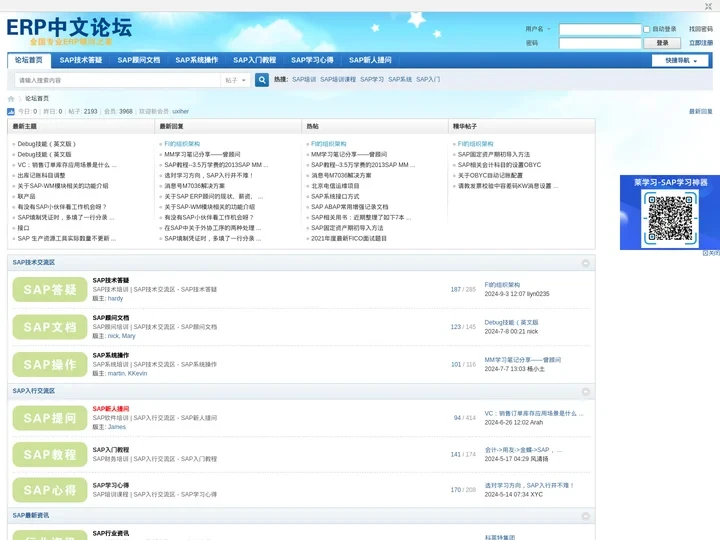Screen dimensions: 720x540
Task: Click the QR code advertisement image
Action: coord(670,213)
